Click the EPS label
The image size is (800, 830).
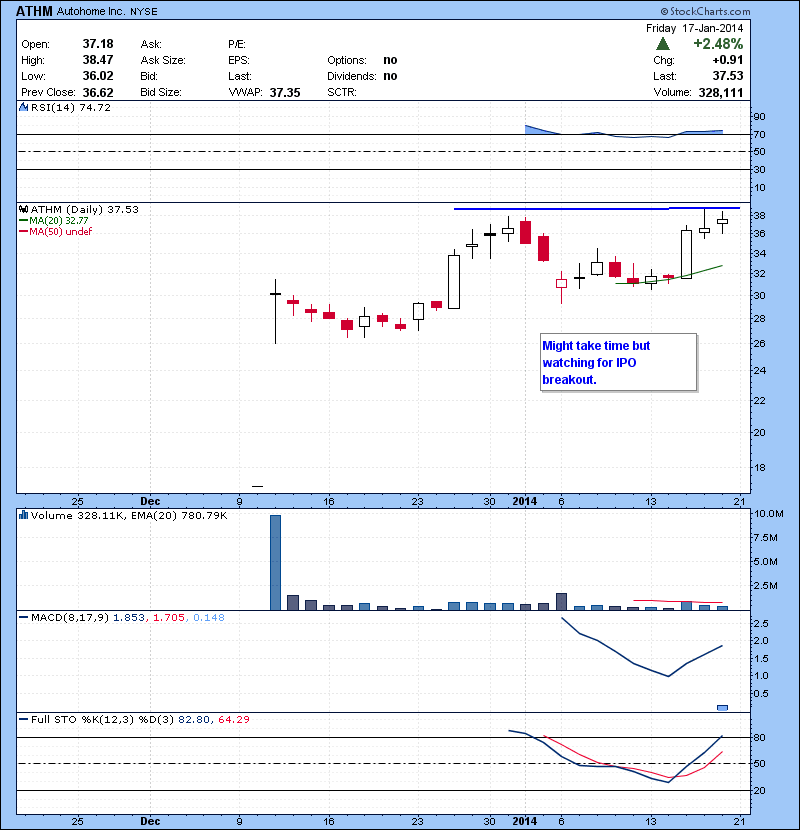[239, 60]
